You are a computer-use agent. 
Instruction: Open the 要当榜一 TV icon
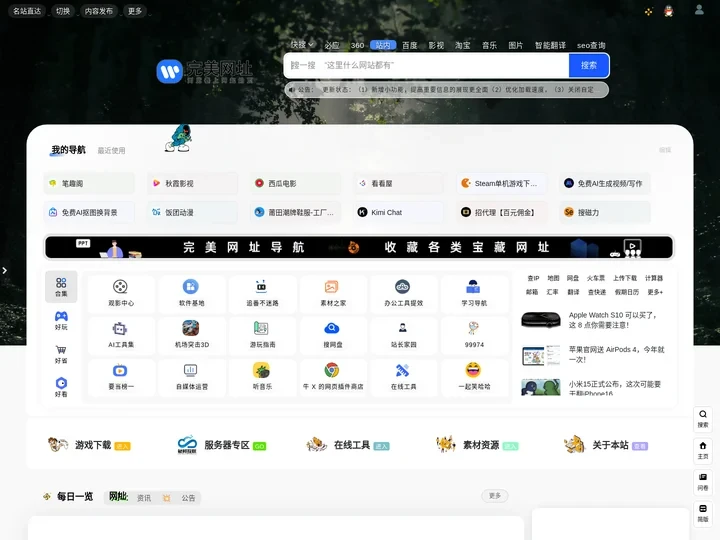[x=120, y=370]
